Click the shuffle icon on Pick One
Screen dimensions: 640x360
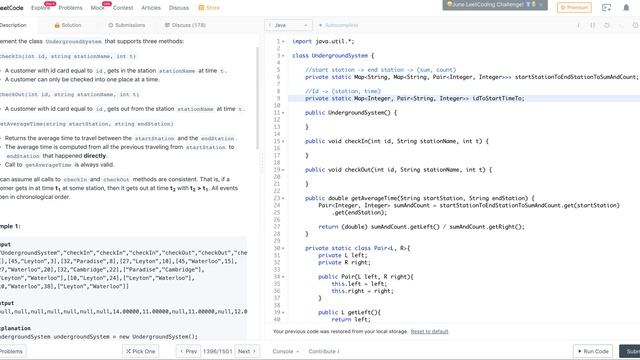tap(128, 351)
